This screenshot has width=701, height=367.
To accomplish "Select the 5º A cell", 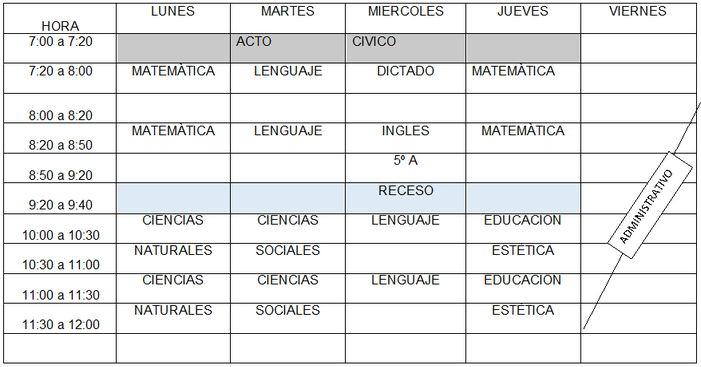I will click(405, 168).
